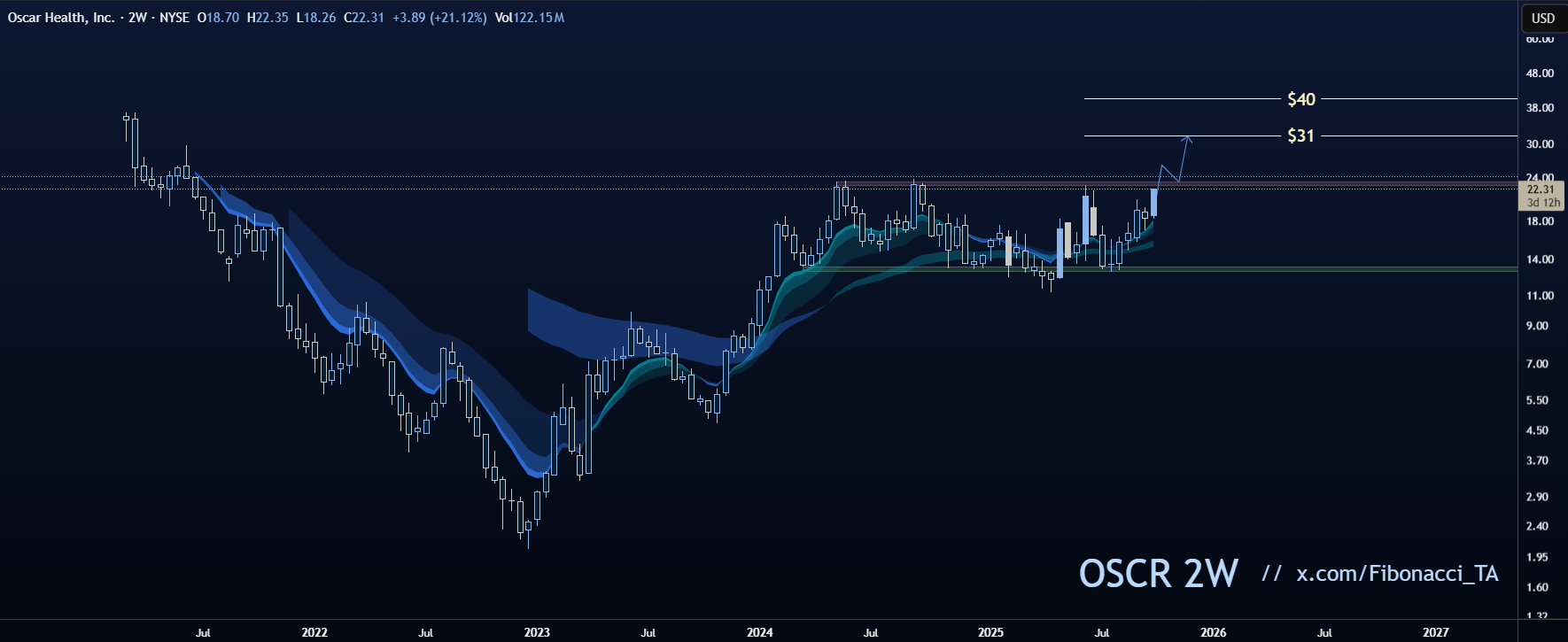Click the $31 price target label

click(1300, 135)
